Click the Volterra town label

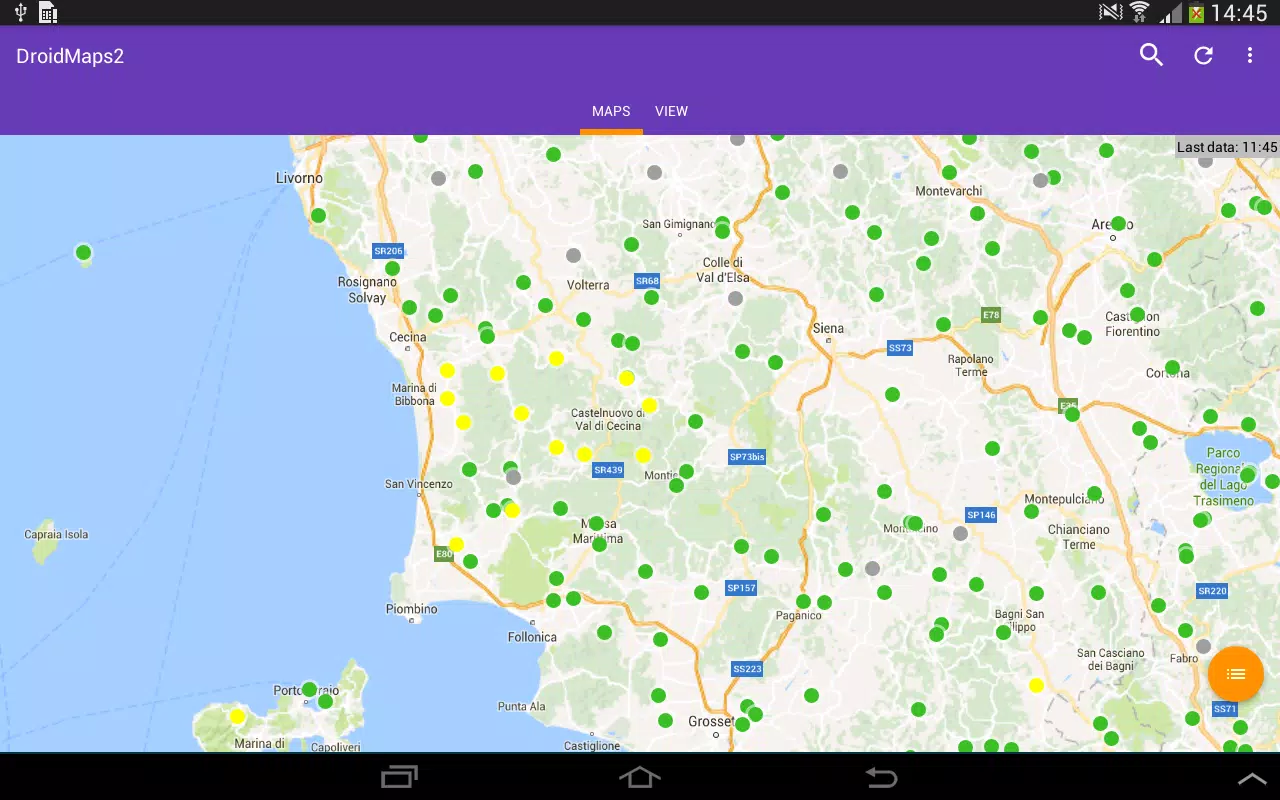point(588,285)
